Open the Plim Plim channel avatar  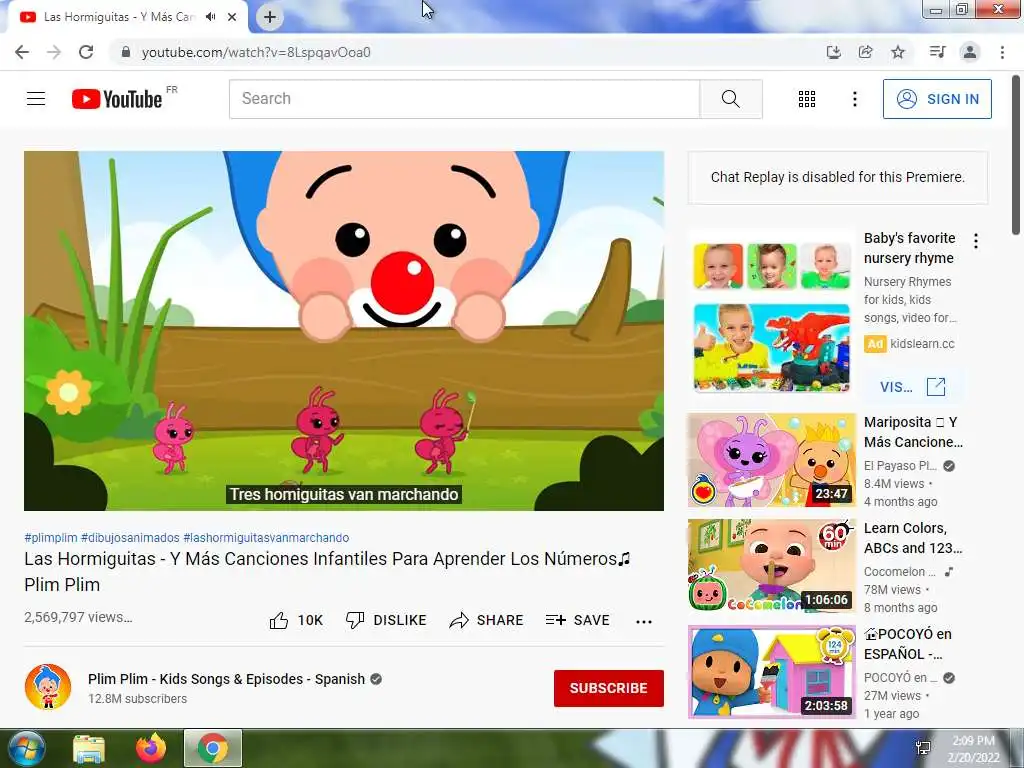pyautogui.click(x=48, y=687)
